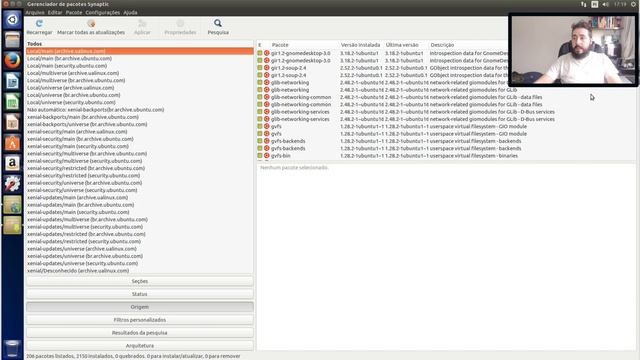Select xenial-backports/main (br.archive.ubuntu.com)
This screenshot has width=640, height=360.
click(x=140, y=117)
